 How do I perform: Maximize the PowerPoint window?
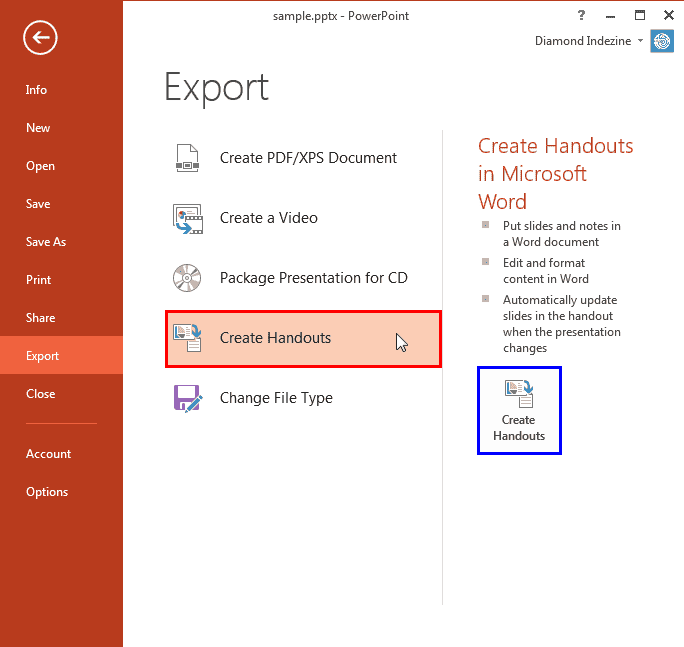click(640, 15)
